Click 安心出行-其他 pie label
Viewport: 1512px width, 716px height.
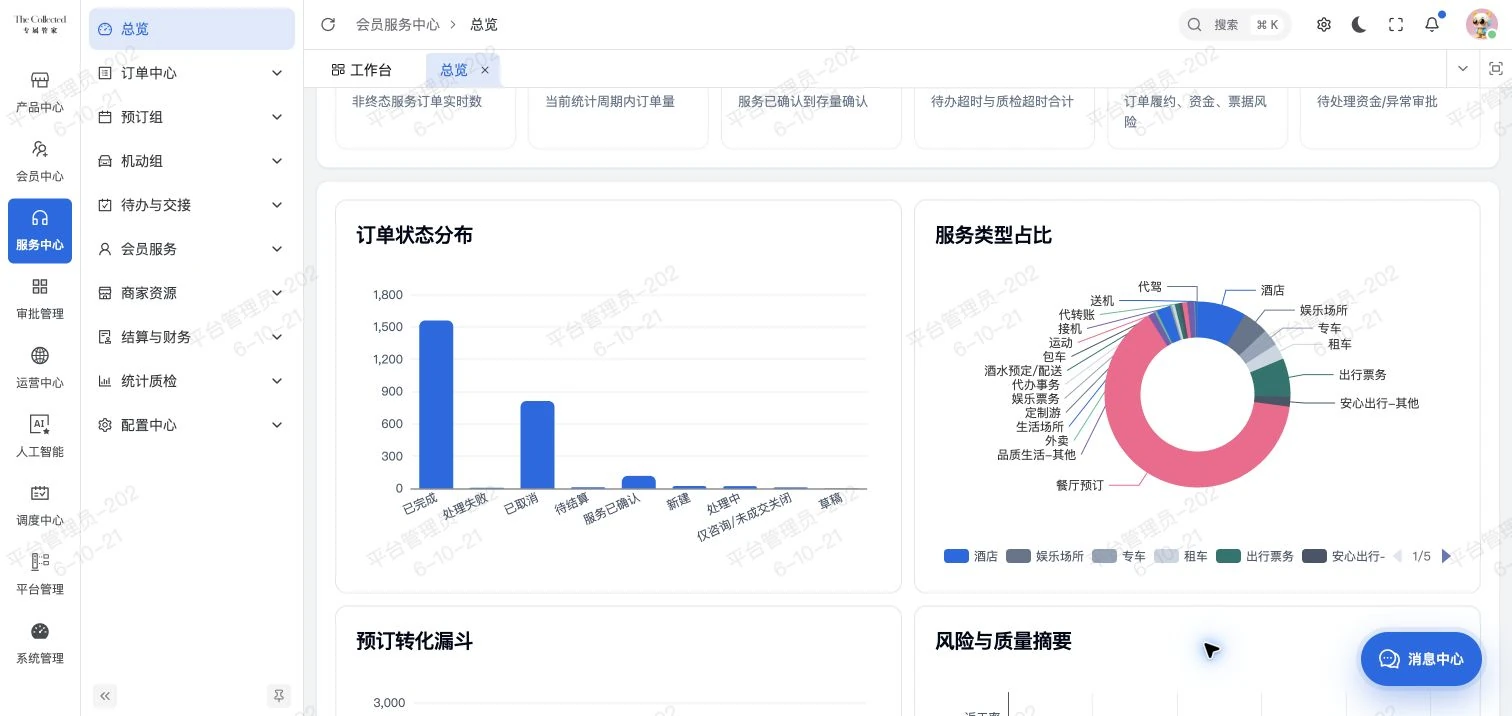(1379, 403)
